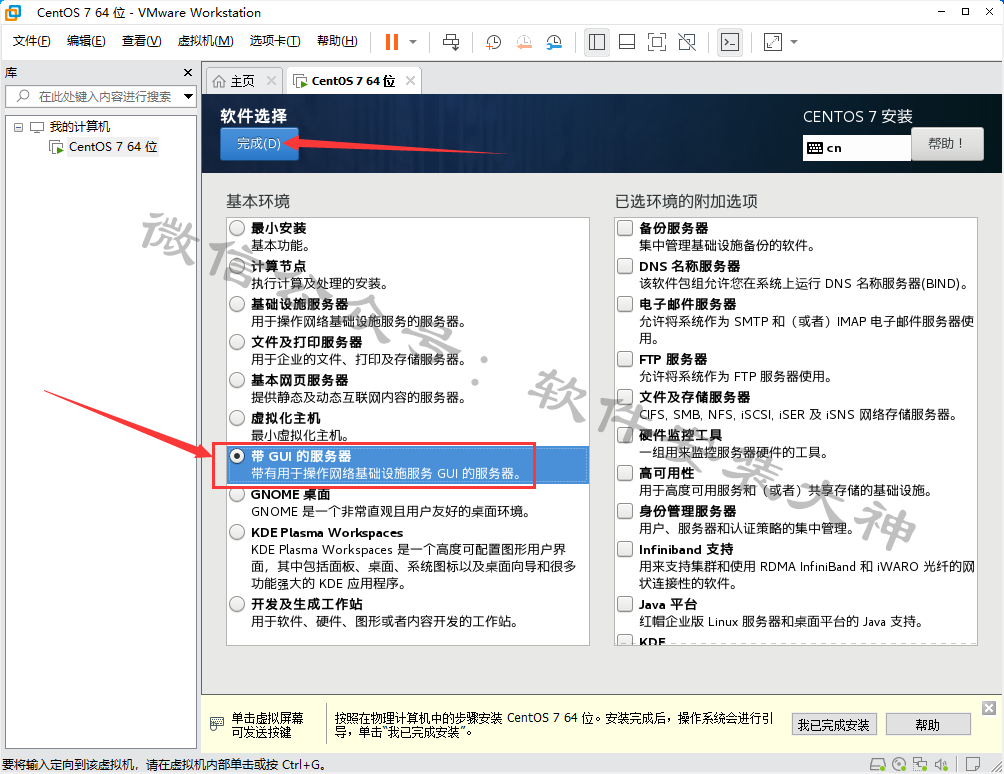Check the DNS 名称服务器 checkbox

(625, 266)
